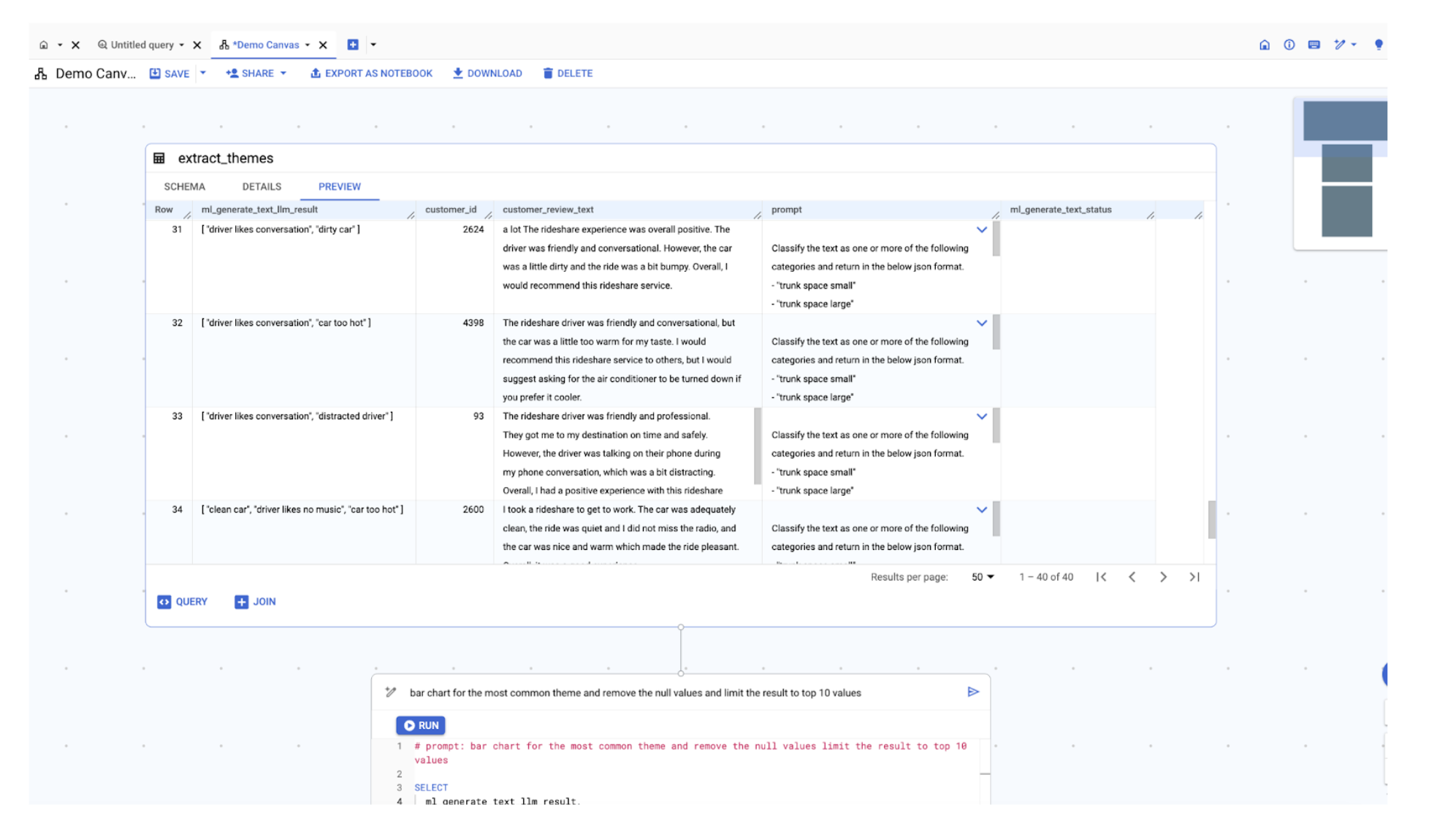
Task: Expand row 33 prompt details
Action: (x=983, y=416)
